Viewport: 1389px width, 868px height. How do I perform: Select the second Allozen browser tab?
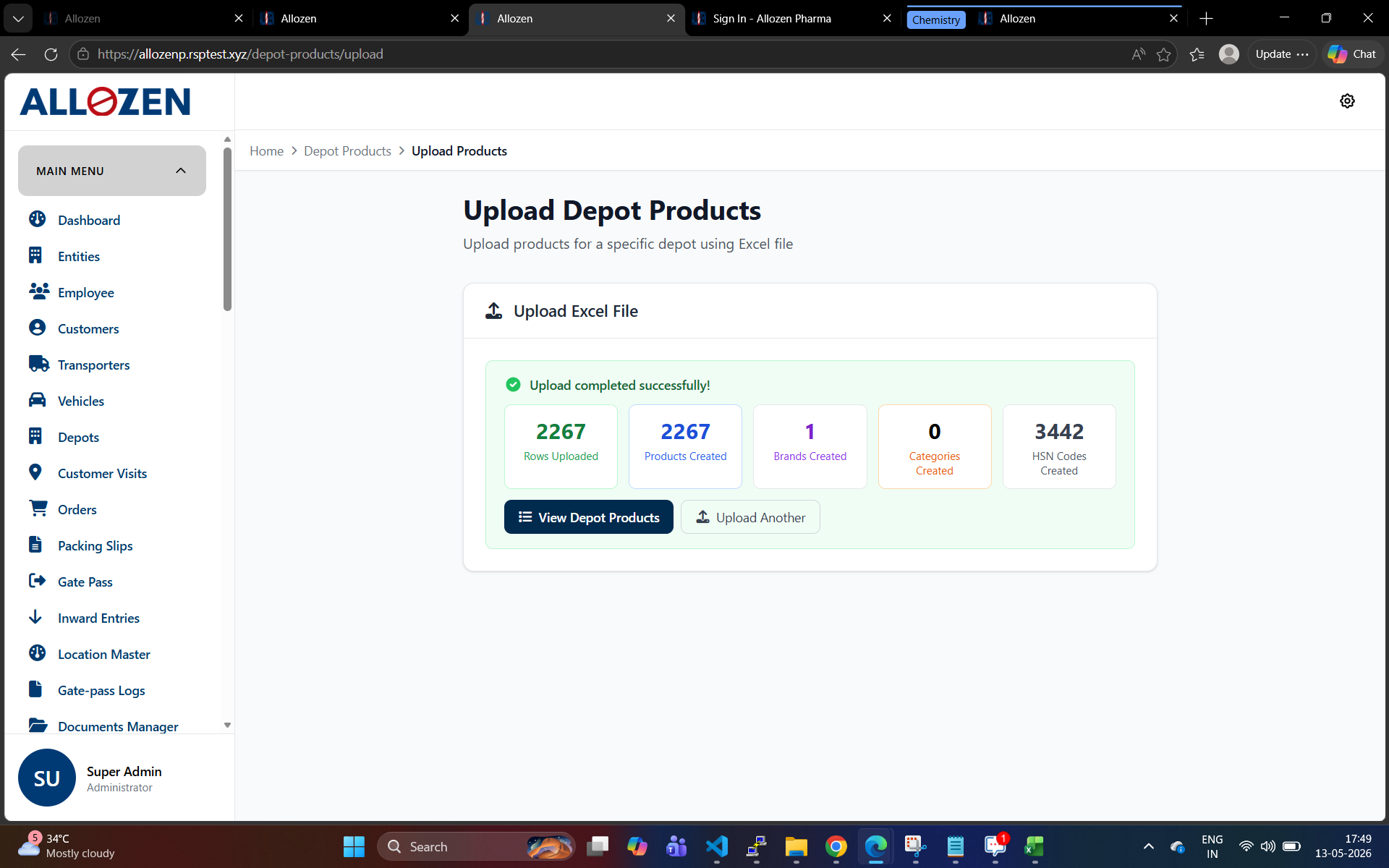pos(360,18)
